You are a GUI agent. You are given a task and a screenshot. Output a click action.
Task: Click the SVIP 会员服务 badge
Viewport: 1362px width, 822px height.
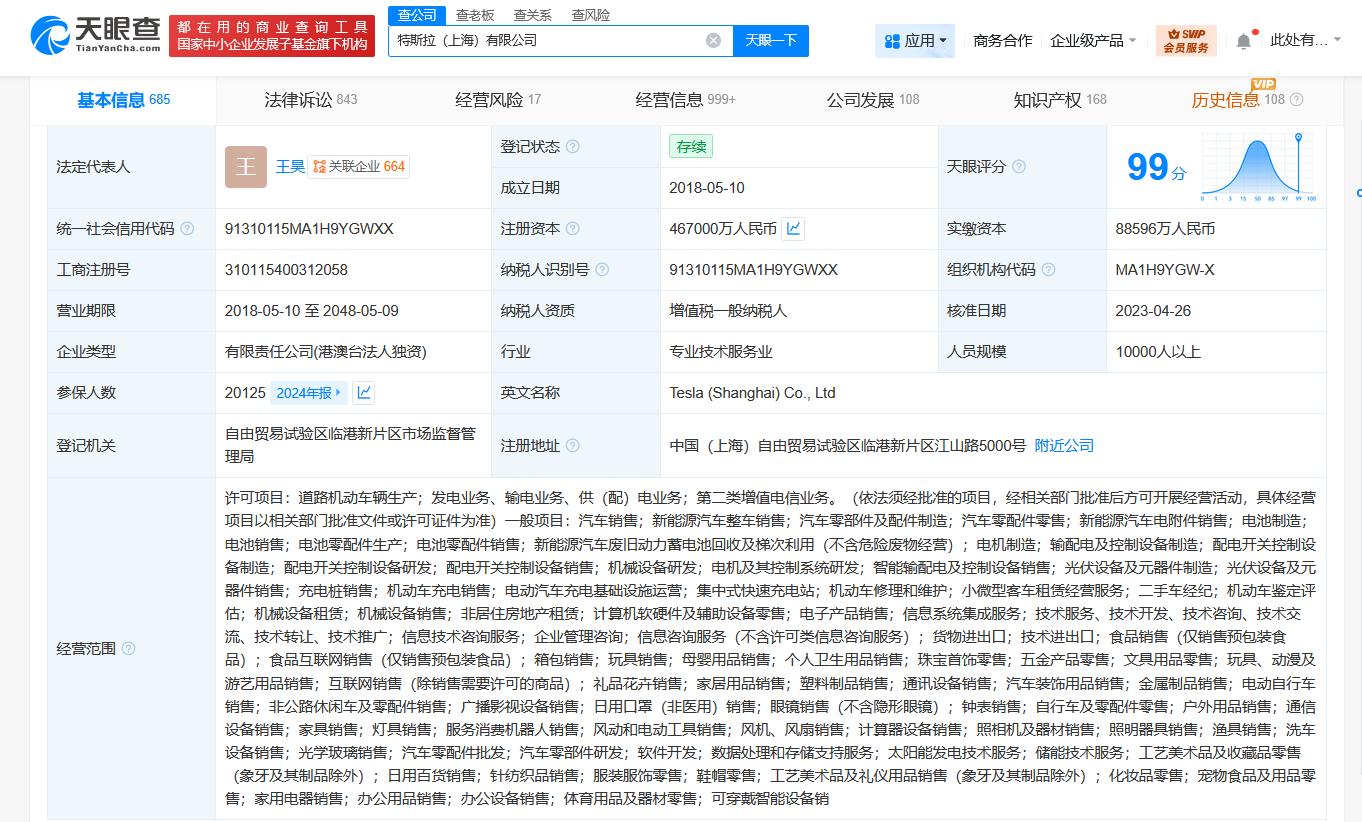(x=1187, y=39)
